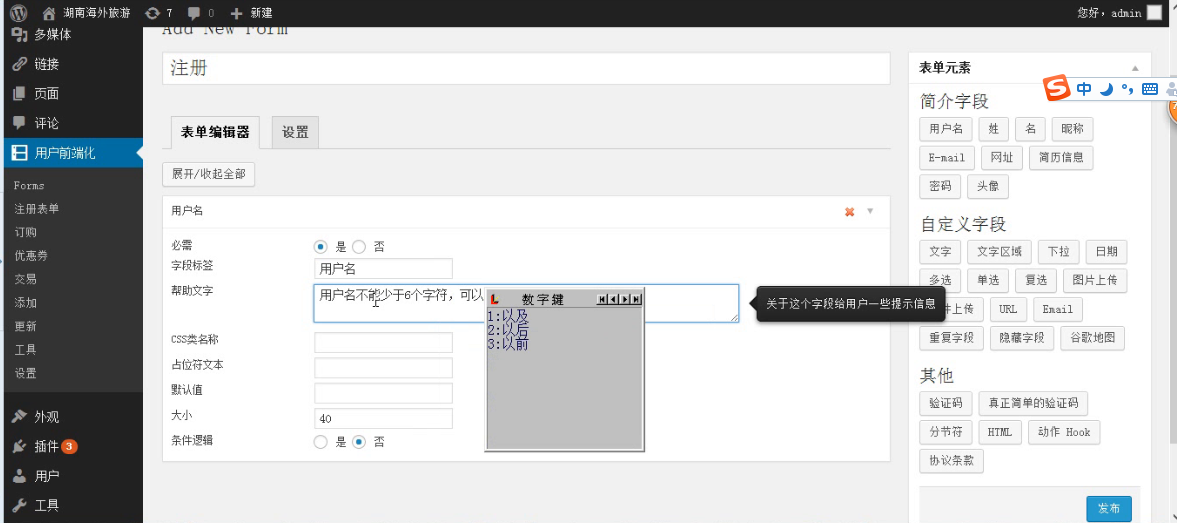This screenshot has width=1177, height=523.
Task: Add an E-mail field element
Action: coord(947,158)
